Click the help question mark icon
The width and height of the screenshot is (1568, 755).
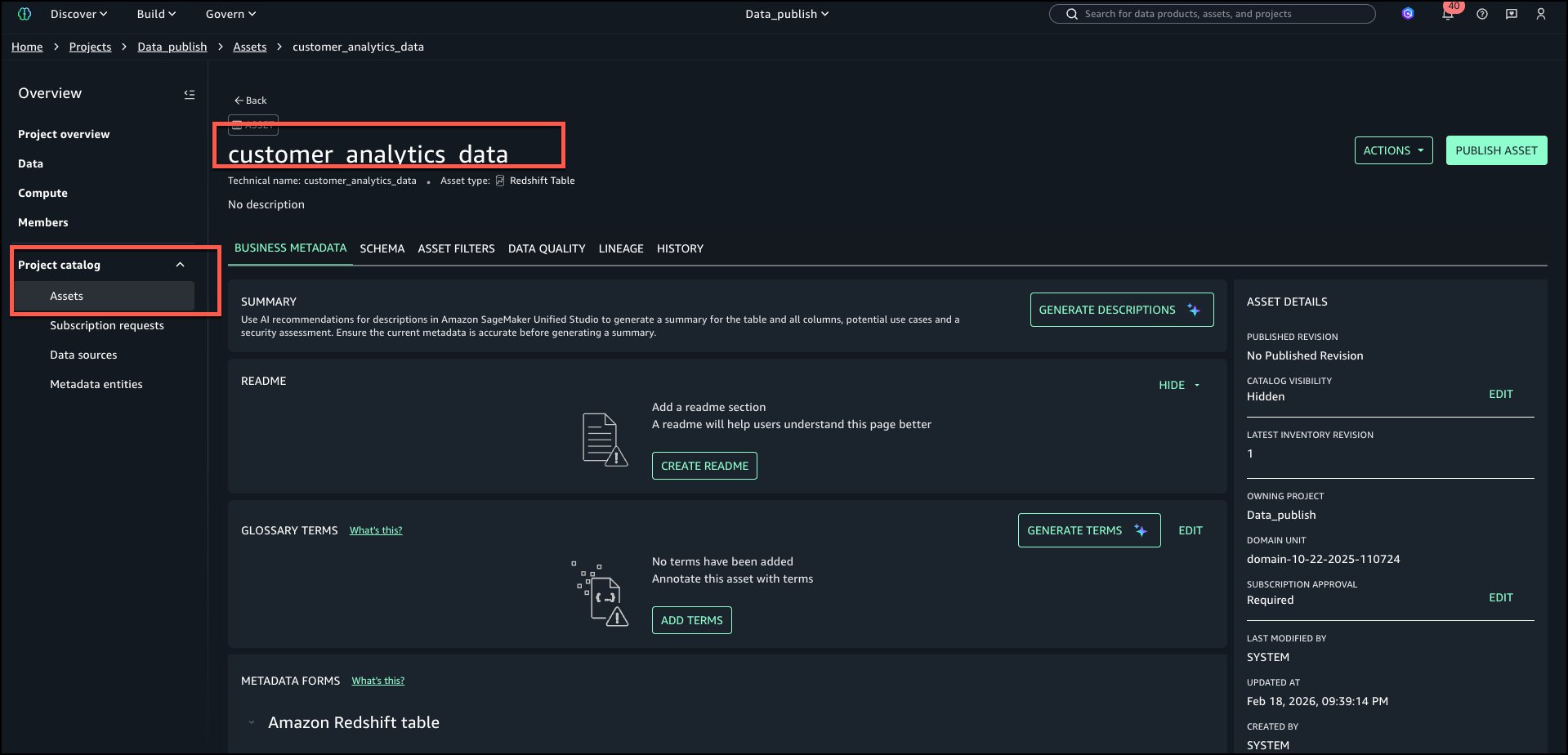pyautogui.click(x=1481, y=14)
